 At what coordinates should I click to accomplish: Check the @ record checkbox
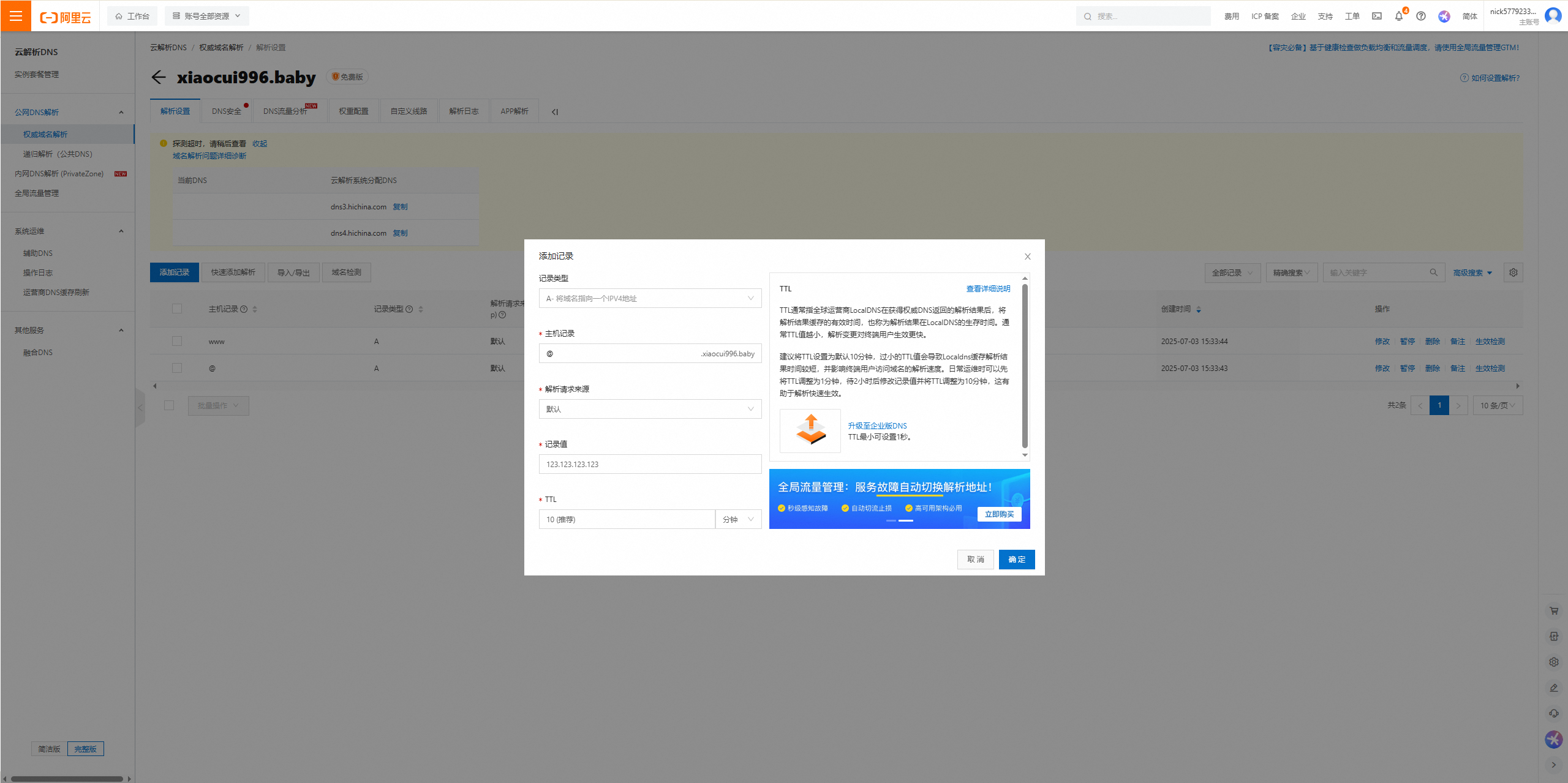click(177, 368)
